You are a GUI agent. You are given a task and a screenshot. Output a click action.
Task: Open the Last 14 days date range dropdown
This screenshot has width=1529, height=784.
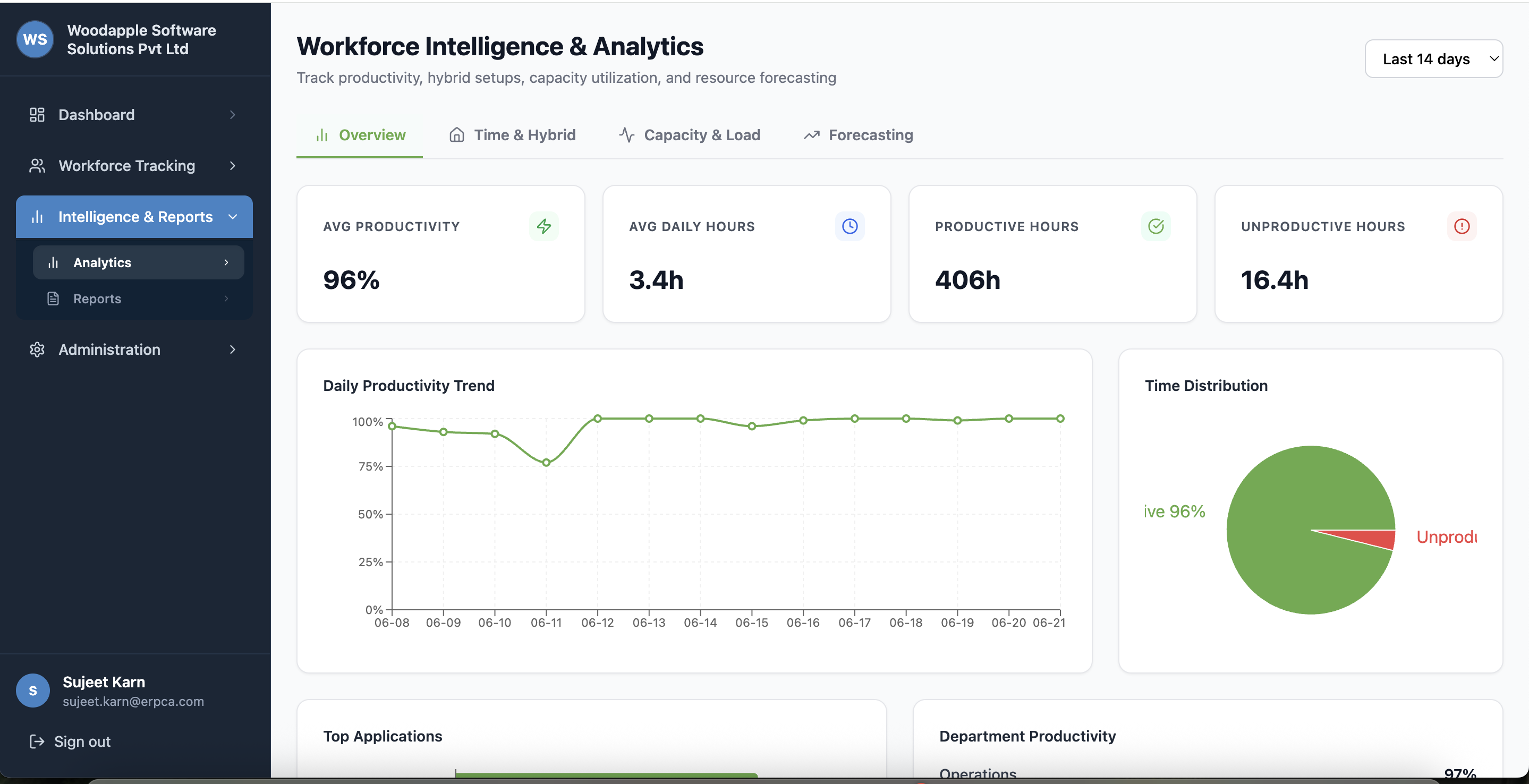tap(1433, 59)
